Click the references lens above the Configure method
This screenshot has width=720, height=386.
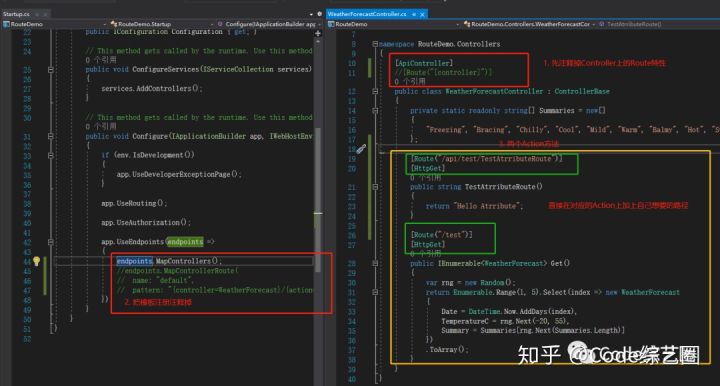click(101, 127)
